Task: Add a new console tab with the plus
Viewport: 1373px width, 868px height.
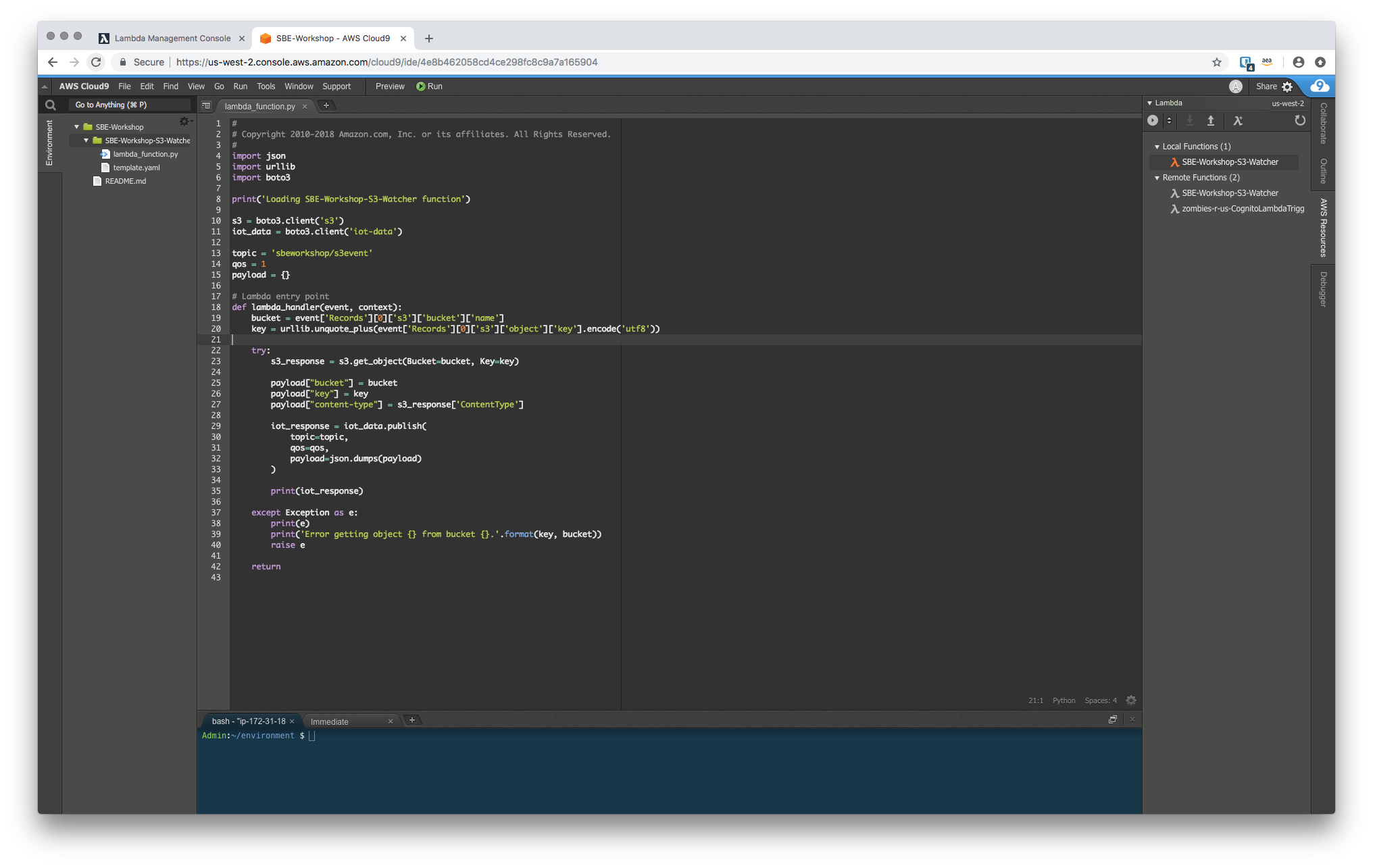Action: pos(412,720)
